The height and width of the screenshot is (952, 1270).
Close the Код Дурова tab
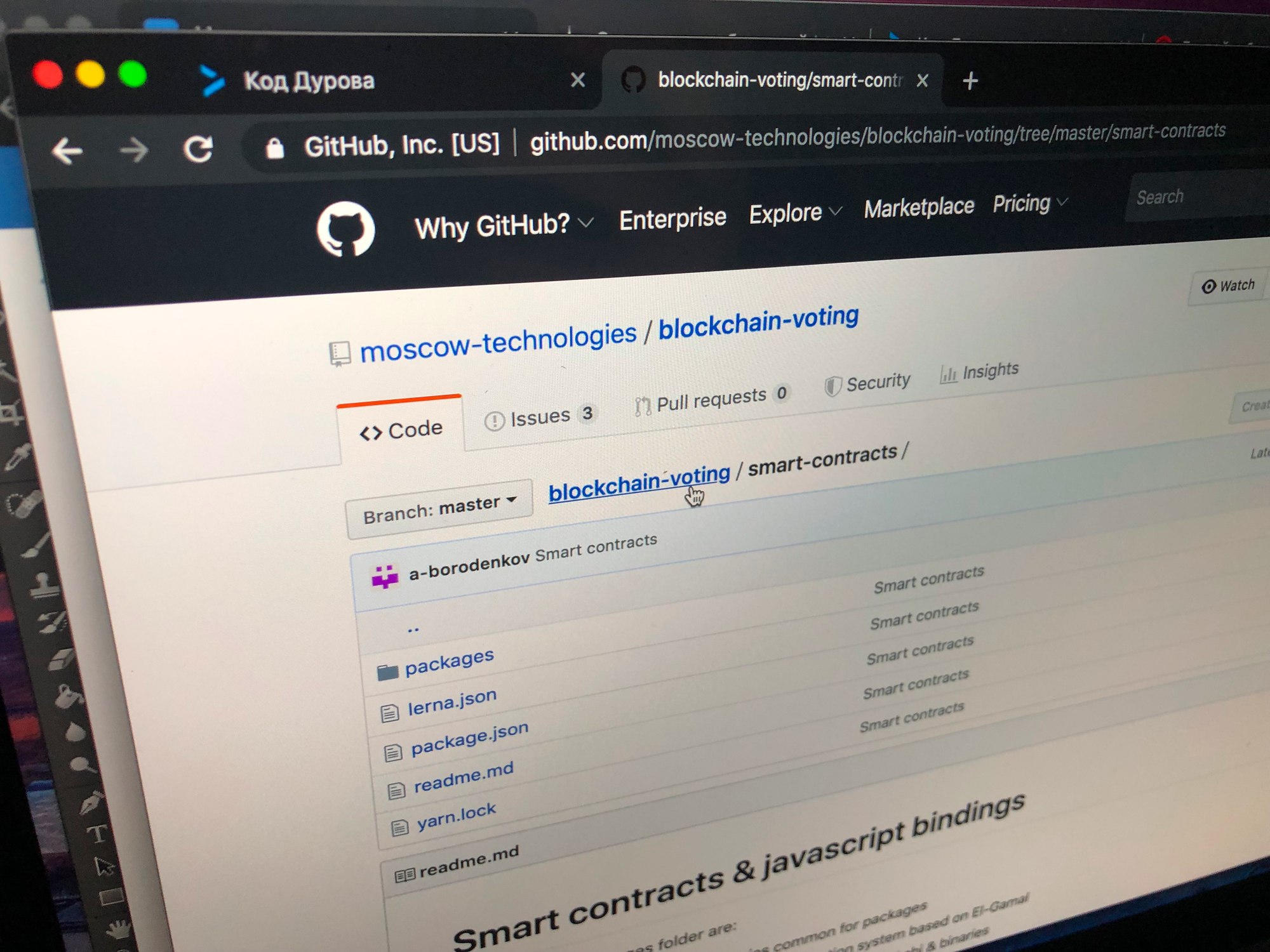pos(577,81)
